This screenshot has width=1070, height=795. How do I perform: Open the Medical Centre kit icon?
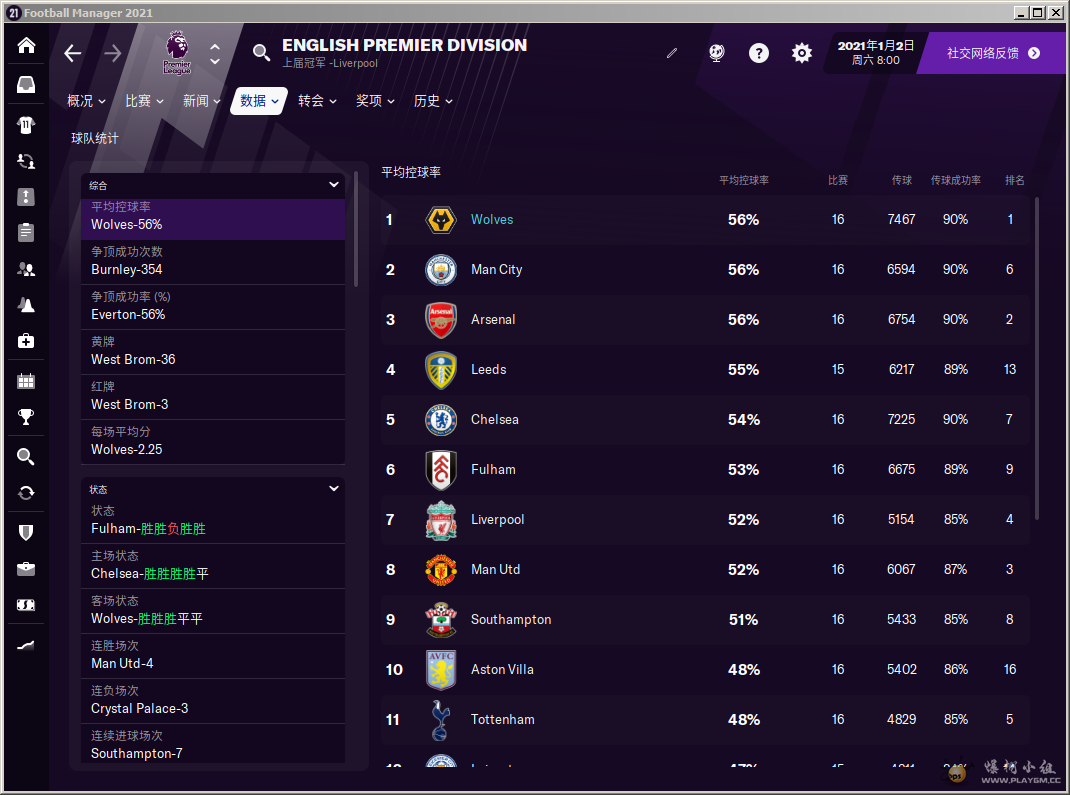click(26, 341)
